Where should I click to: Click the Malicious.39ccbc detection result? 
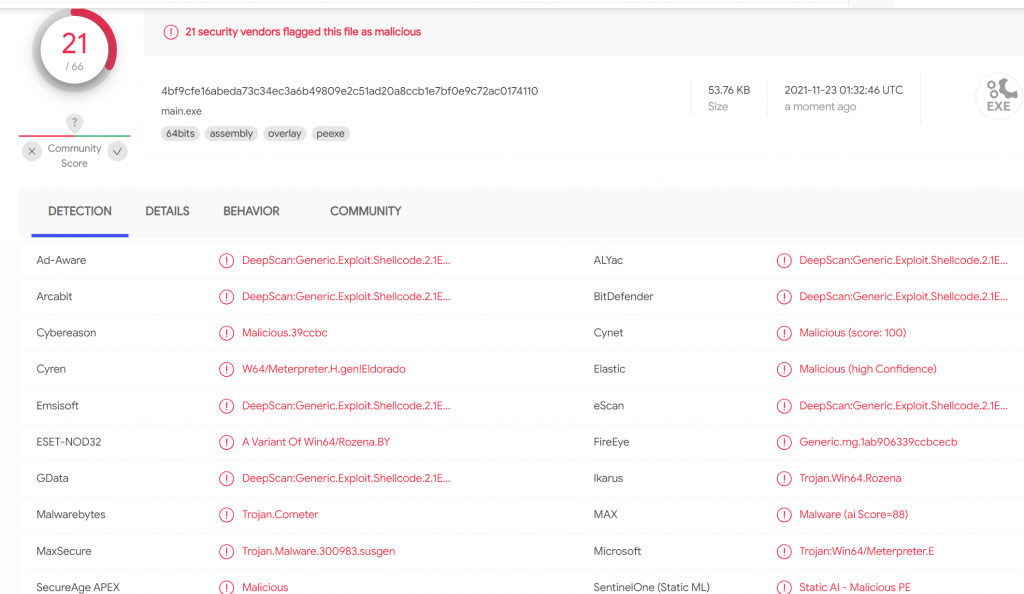tap(285, 333)
